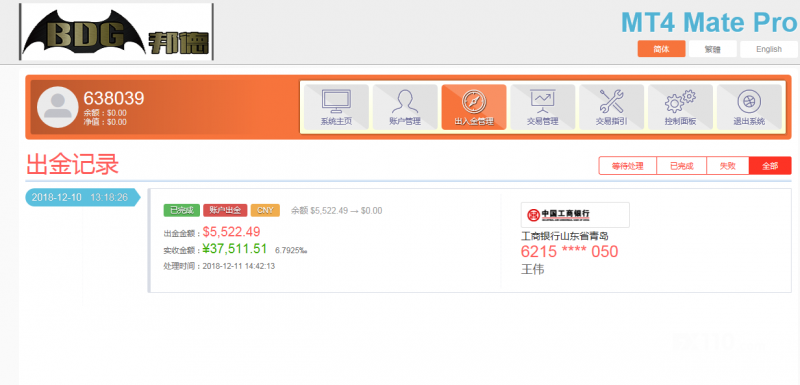
Task: Click 余额 $5,522.49 → $0.00 text
Action: [x=336, y=211]
